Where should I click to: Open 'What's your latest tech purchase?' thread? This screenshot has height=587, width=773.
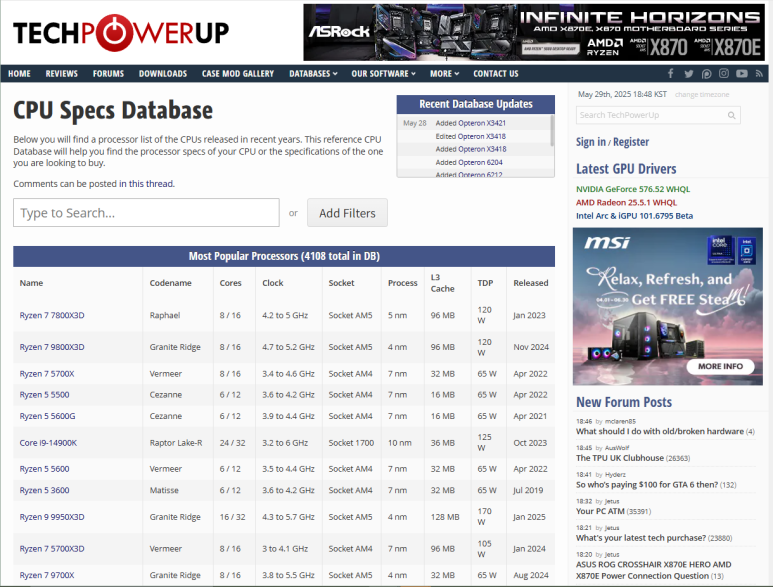(x=641, y=538)
